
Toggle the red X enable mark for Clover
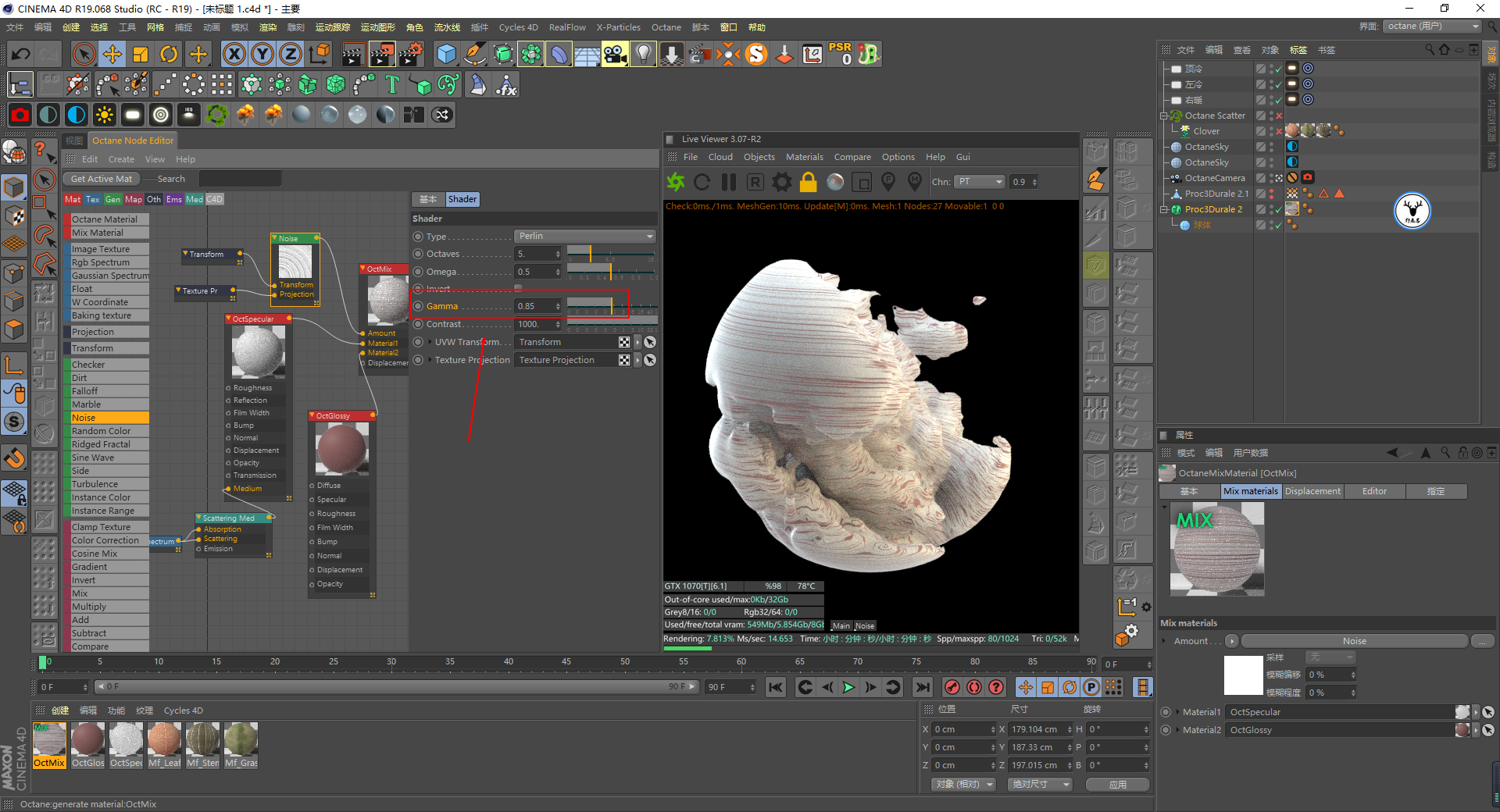[1279, 131]
